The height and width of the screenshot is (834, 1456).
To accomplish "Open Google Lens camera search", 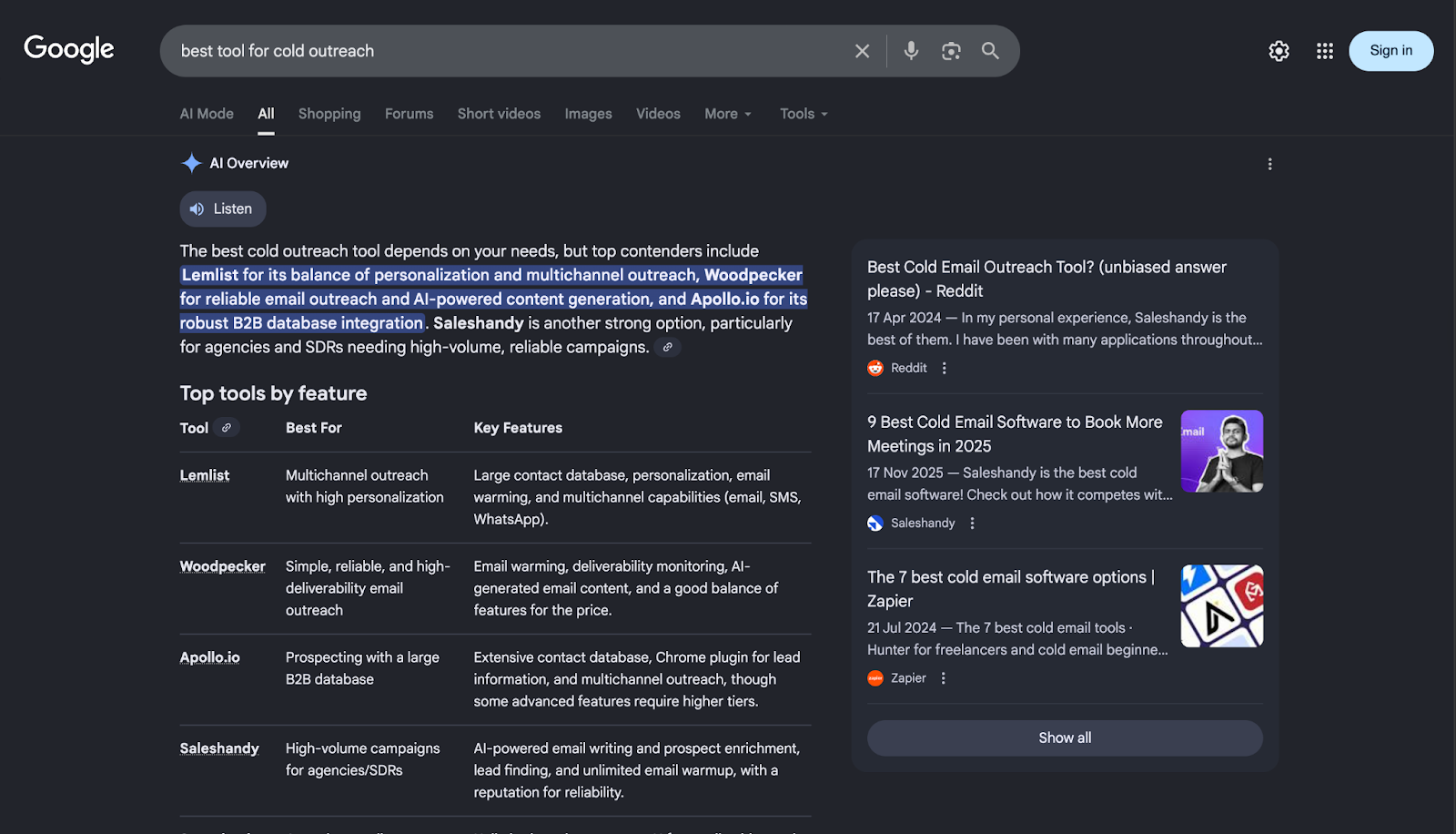I will [x=951, y=51].
